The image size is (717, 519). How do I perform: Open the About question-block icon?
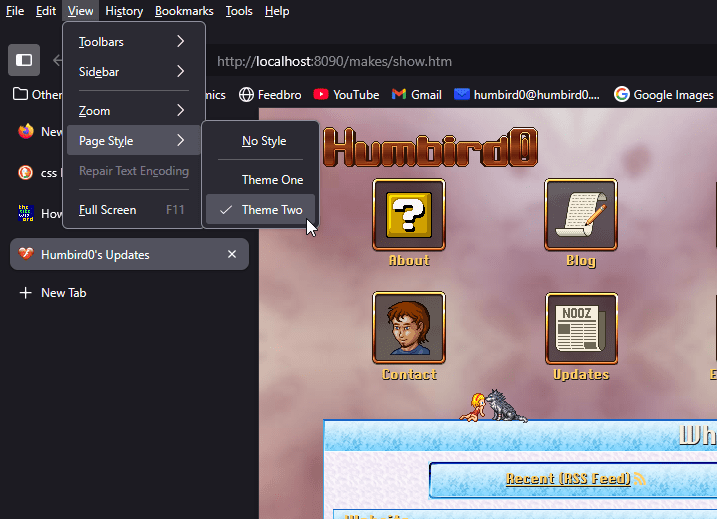(408, 215)
